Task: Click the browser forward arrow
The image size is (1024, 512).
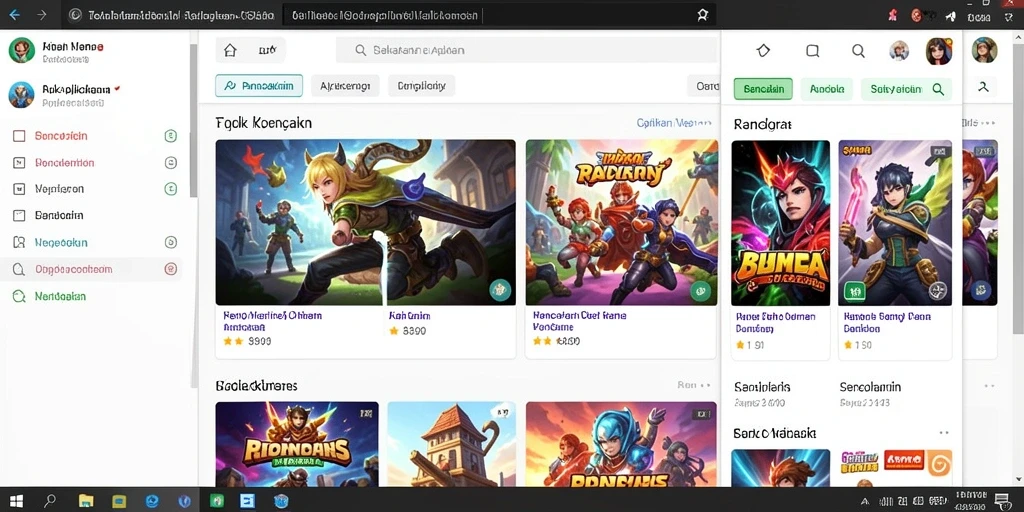Action: 42,14
